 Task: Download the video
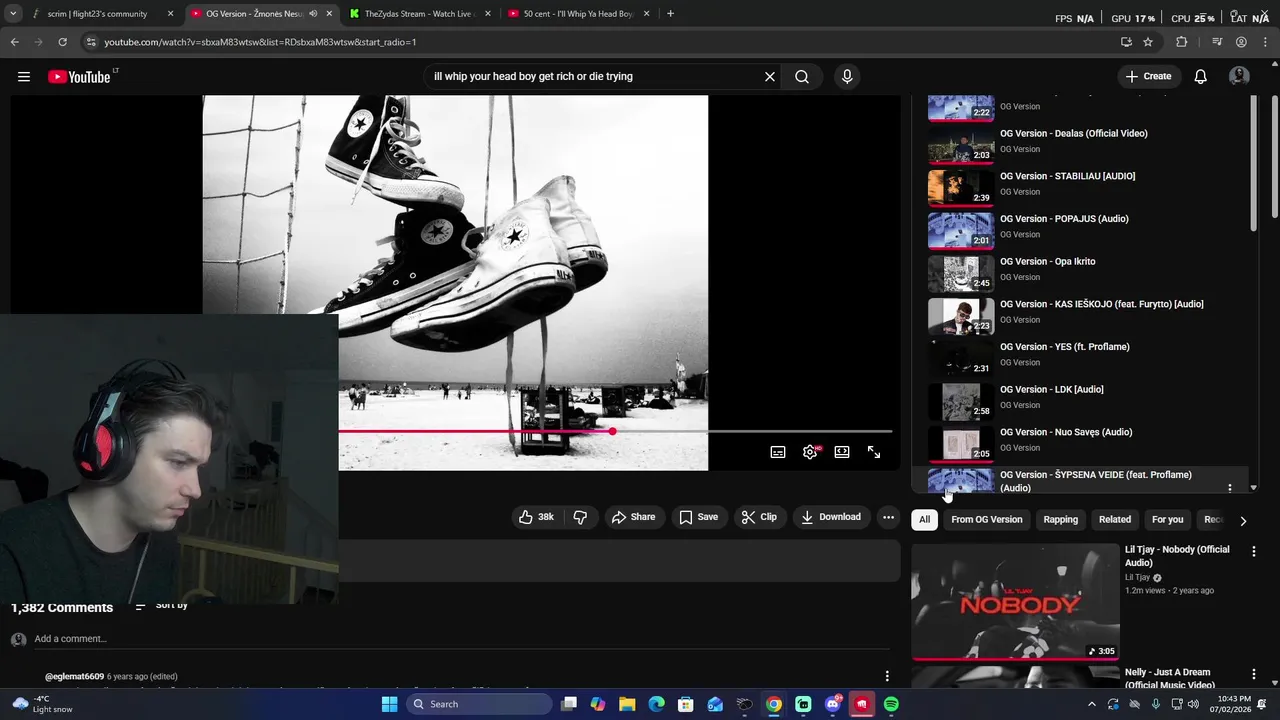pos(830,517)
